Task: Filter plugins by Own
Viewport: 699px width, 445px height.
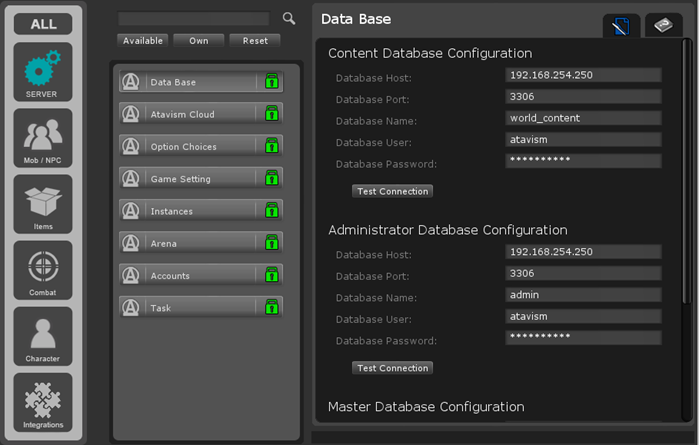Action: pyautogui.click(x=198, y=41)
